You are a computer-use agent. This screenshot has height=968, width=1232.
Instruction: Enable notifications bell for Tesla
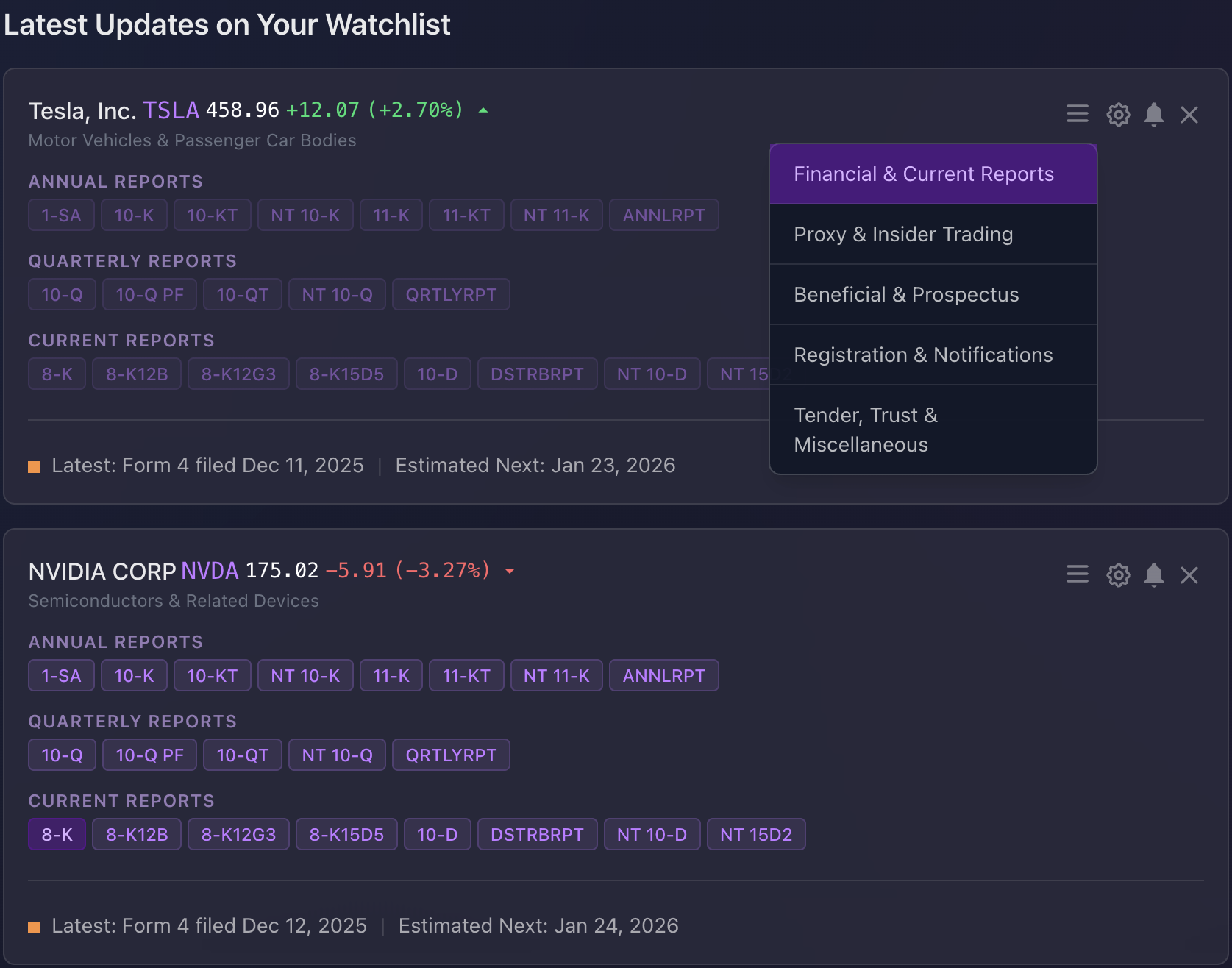pos(1153,114)
